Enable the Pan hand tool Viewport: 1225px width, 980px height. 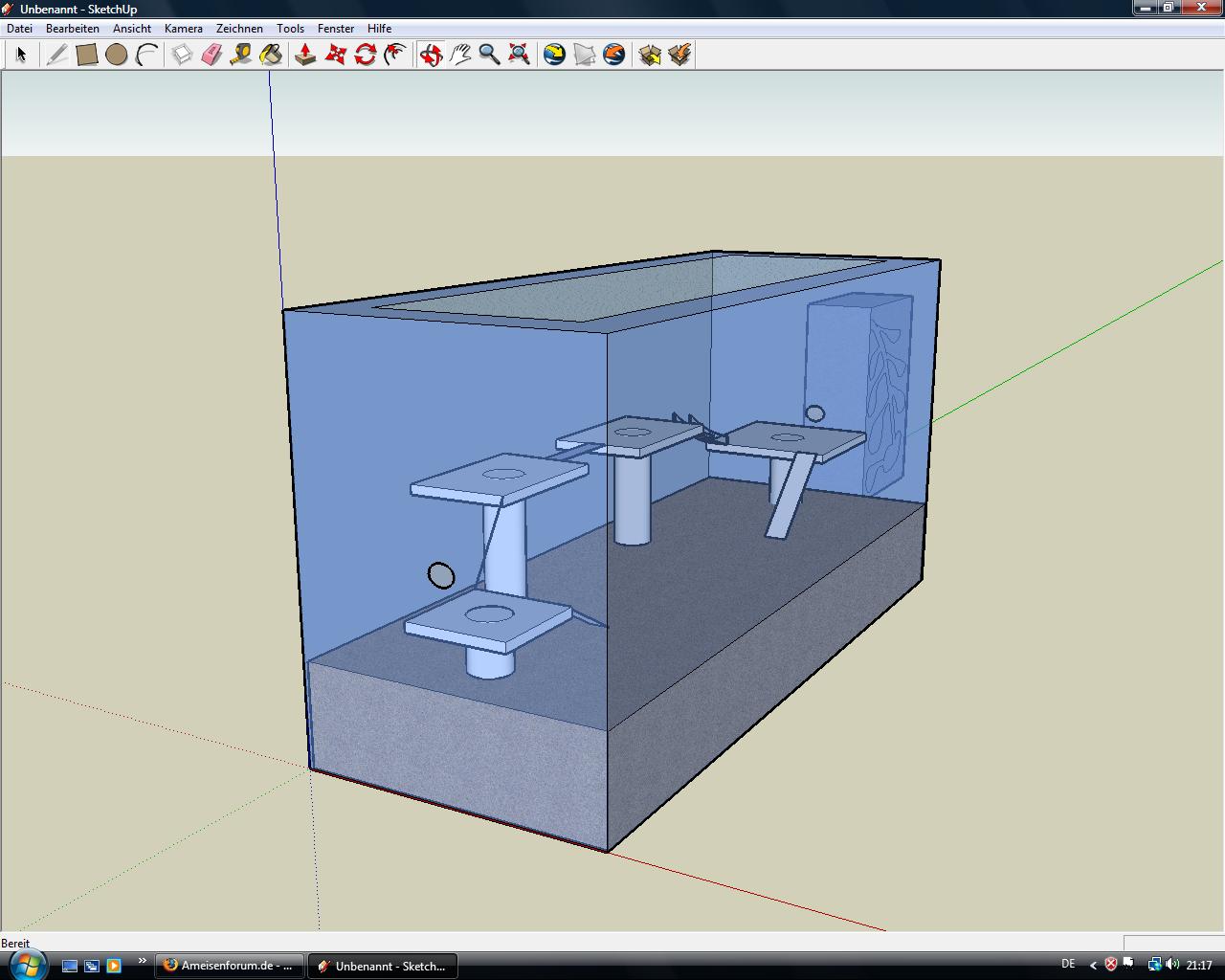(x=460, y=55)
